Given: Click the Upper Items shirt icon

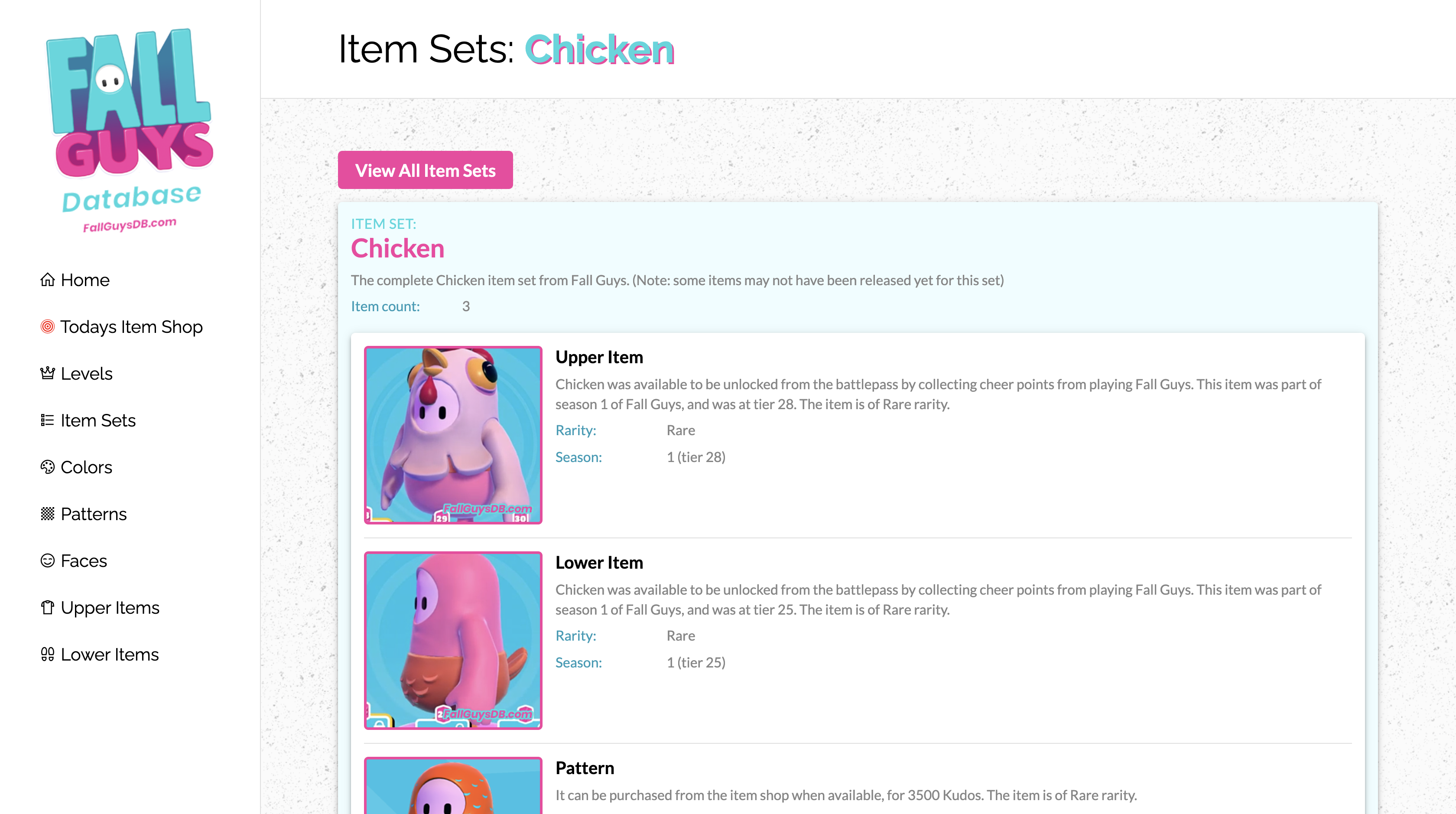Looking at the screenshot, I should click(x=48, y=608).
